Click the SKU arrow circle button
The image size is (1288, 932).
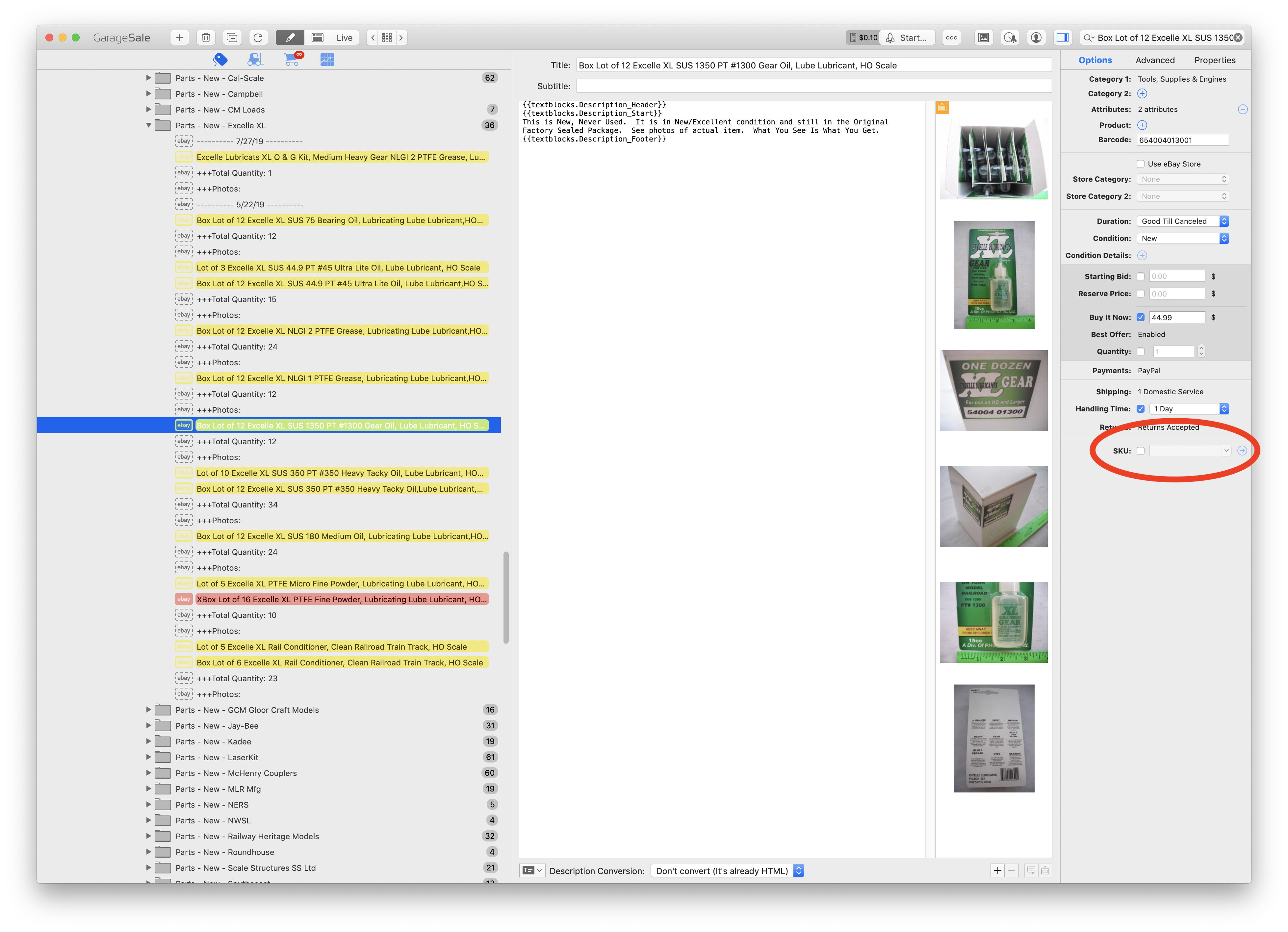[1242, 451]
